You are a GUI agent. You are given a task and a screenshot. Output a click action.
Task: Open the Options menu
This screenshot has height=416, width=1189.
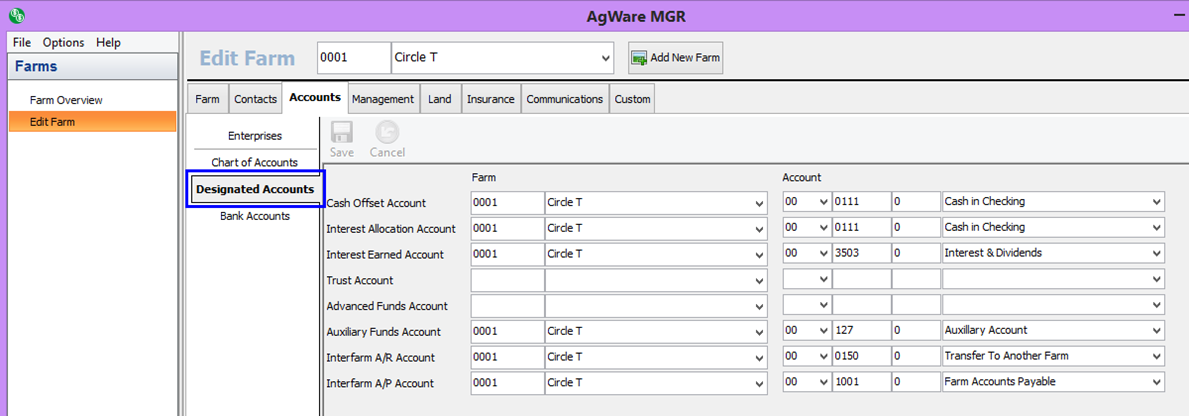coord(63,43)
